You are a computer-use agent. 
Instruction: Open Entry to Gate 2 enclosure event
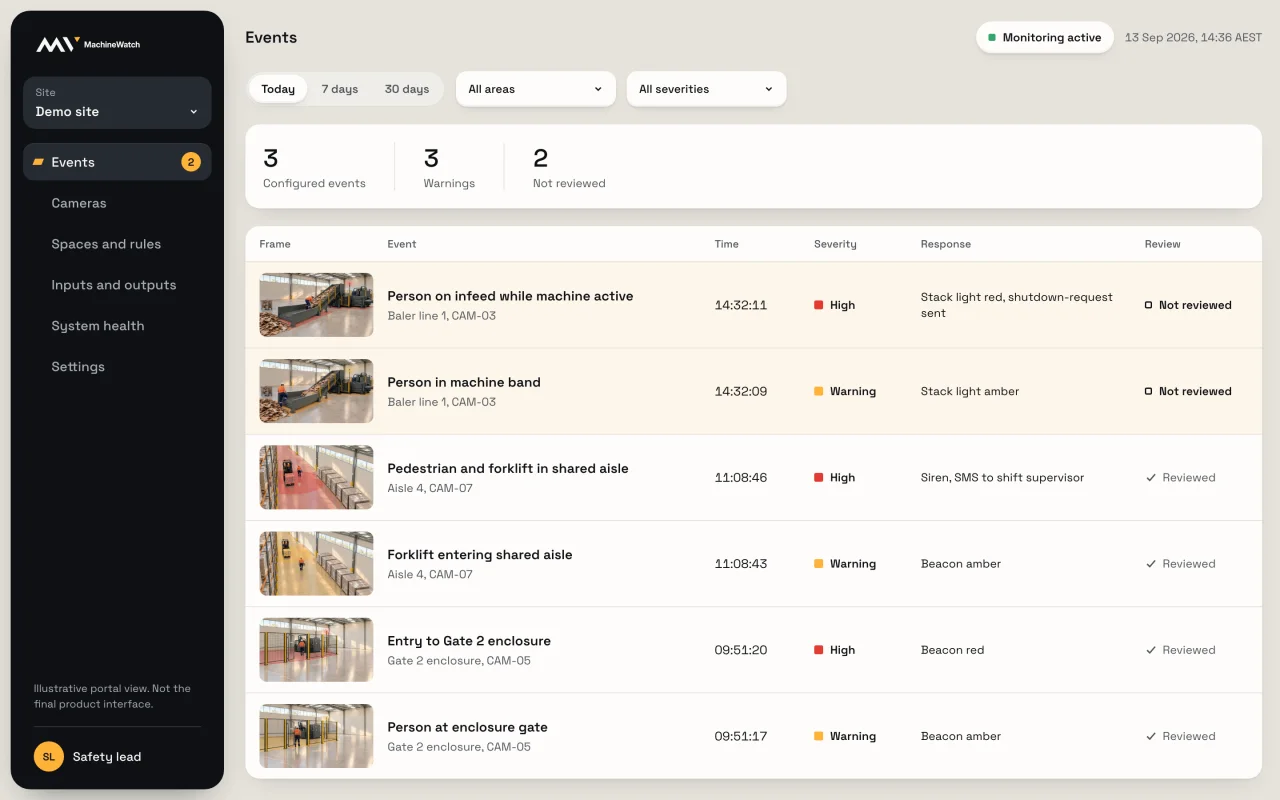click(x=753, y=650)
